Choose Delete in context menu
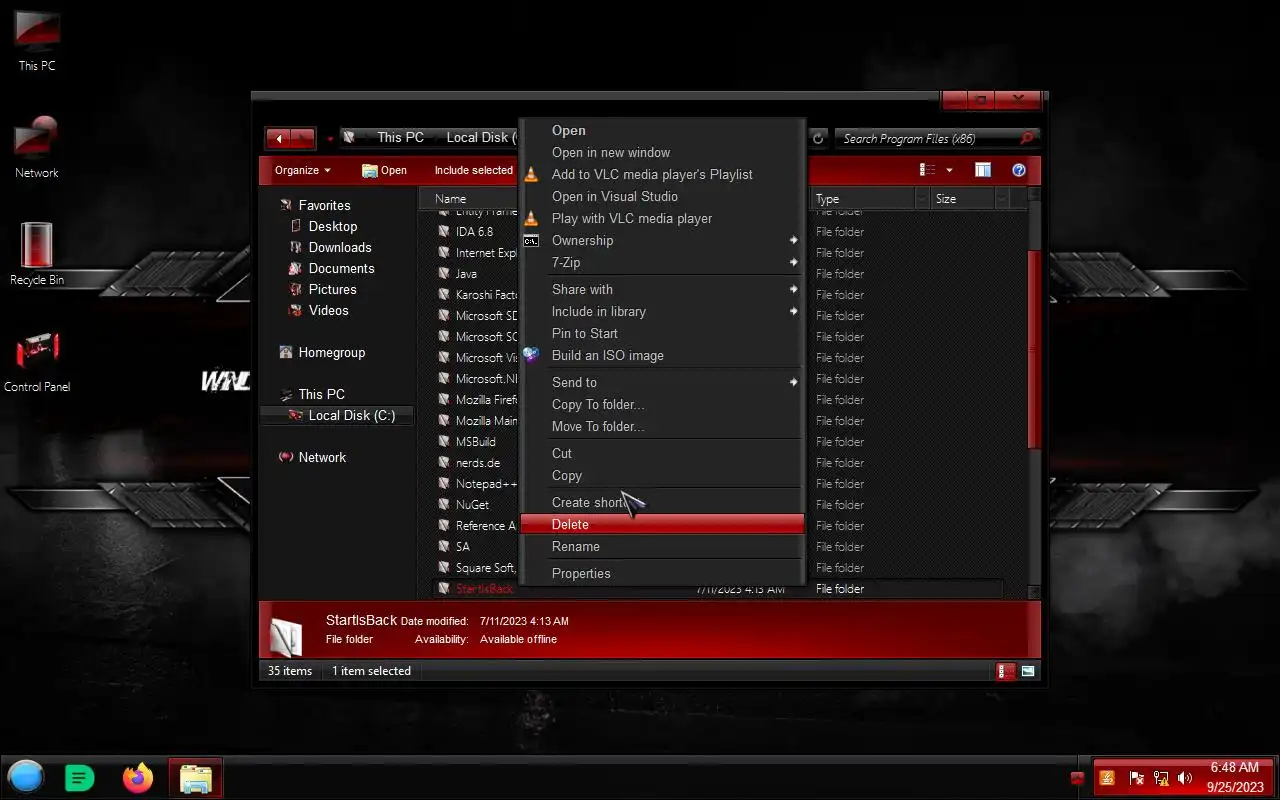Viewport: 1280px width, 800px height. tap(663, 524)
